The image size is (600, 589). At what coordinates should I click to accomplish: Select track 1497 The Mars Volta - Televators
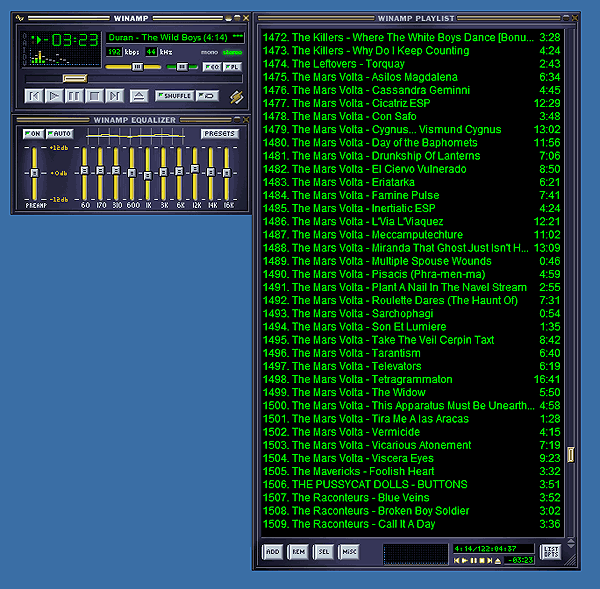click(x=412, y=366)
